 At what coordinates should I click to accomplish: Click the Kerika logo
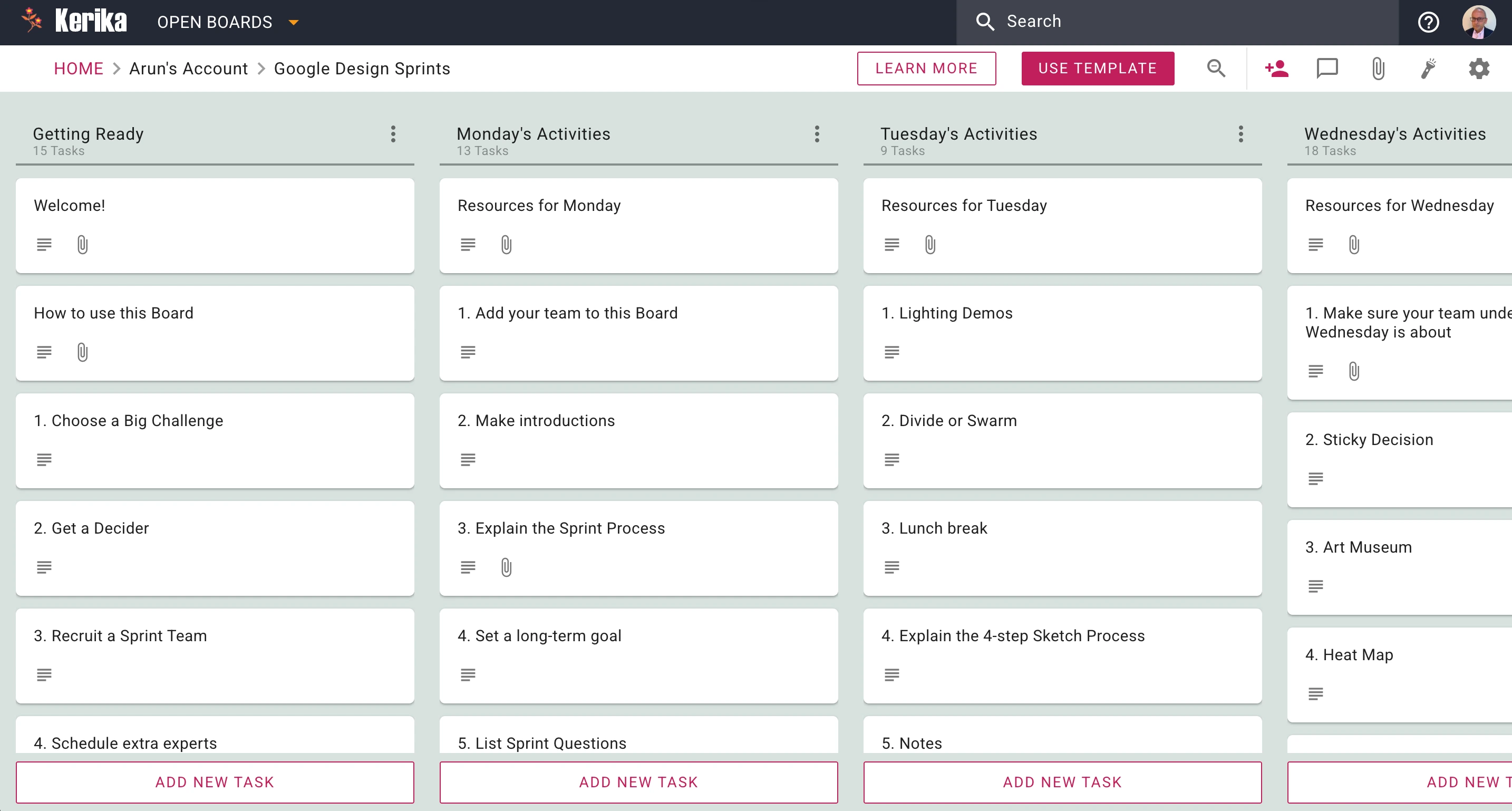73,21
